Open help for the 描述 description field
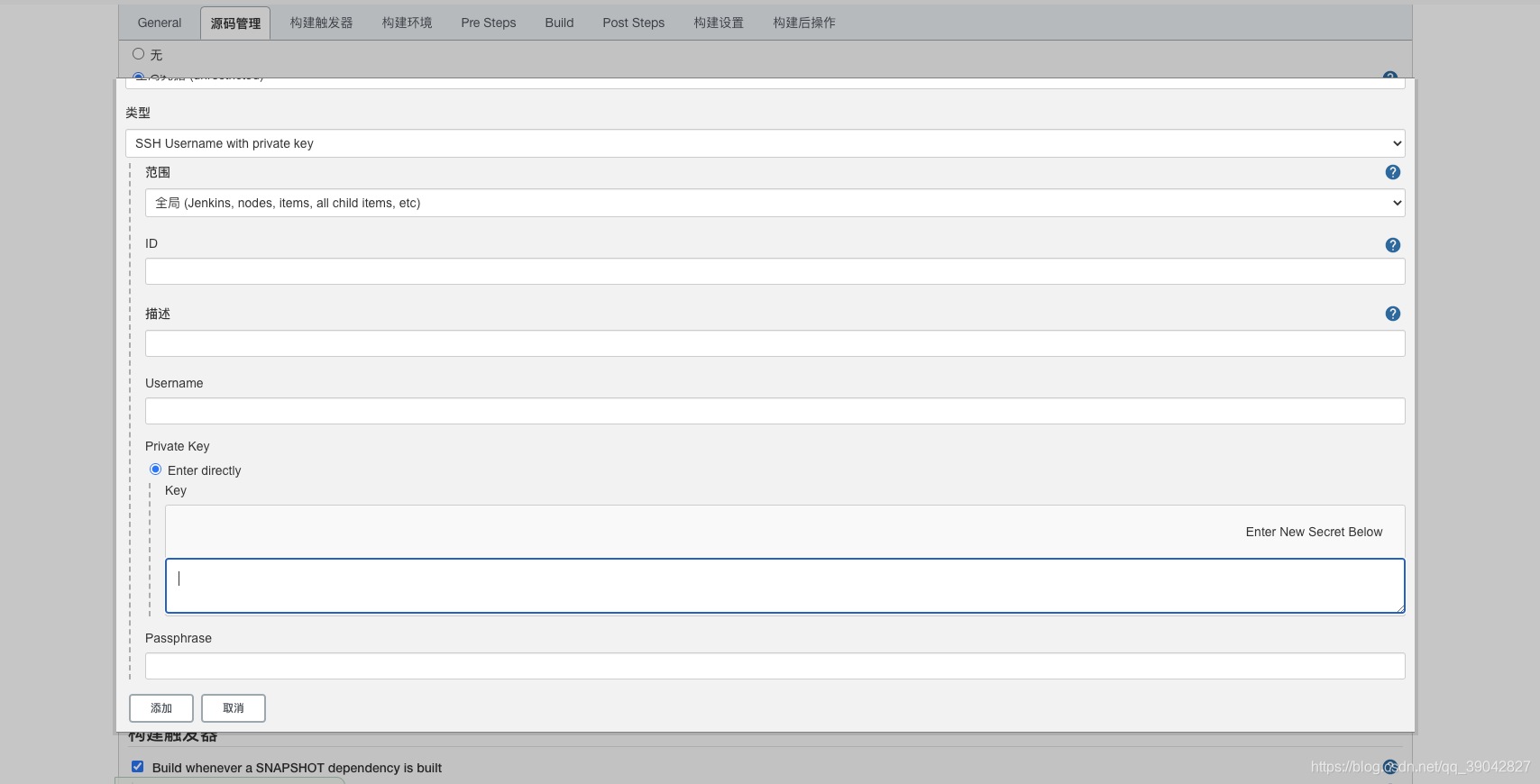Viewport: 1540px width, 784px height. (x=1393, y=314)
